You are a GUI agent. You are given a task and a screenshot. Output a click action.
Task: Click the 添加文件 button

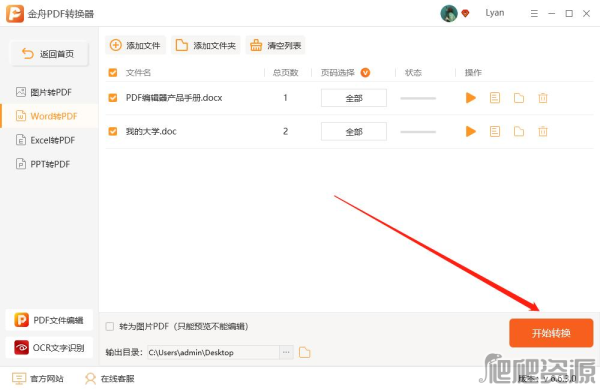point(135,46)
